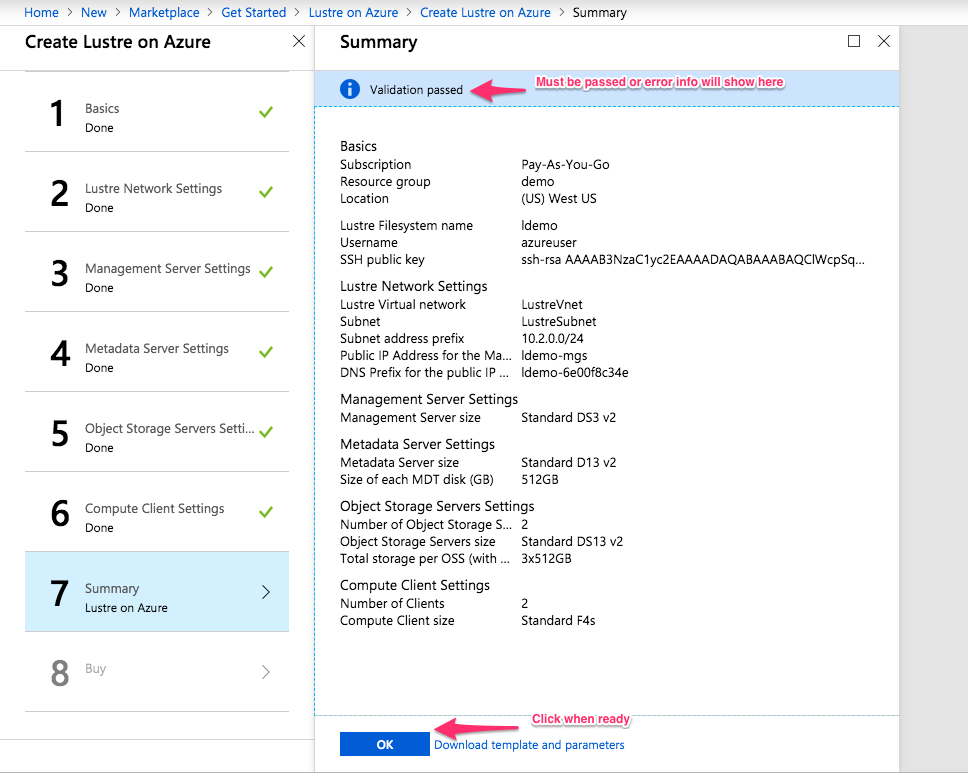Click the Validation passed message
This screenshot has width=968, height=773.
coord(416,90)
